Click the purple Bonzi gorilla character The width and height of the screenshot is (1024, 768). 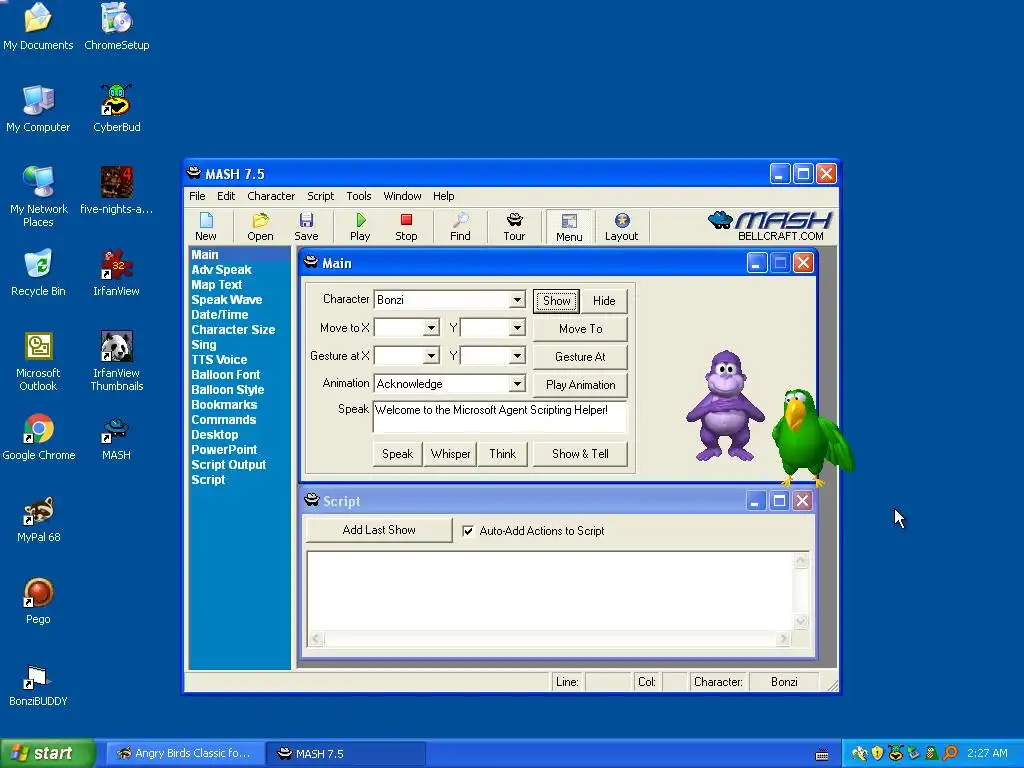[x=725, y=406]
